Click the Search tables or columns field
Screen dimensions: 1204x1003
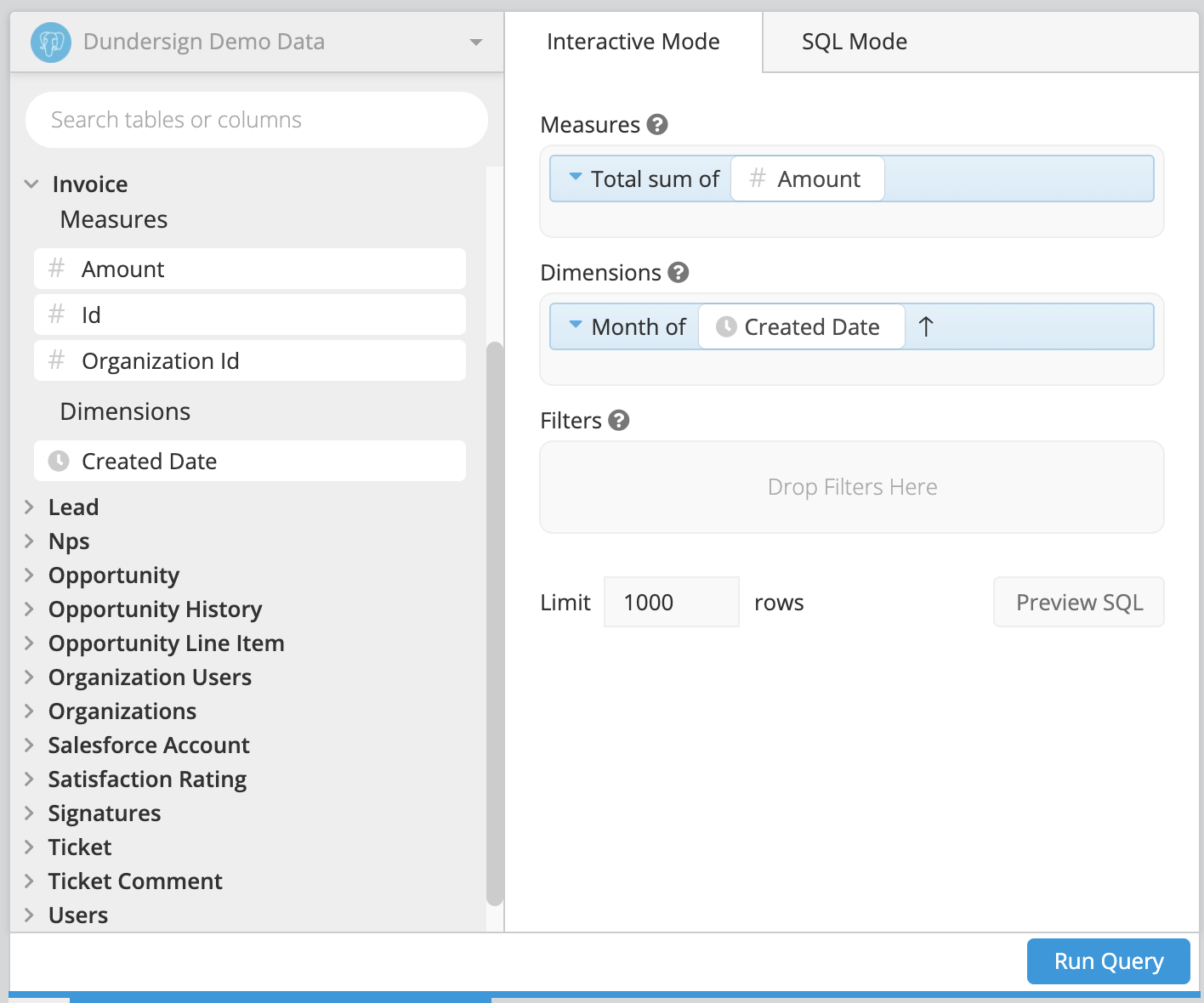257,120
